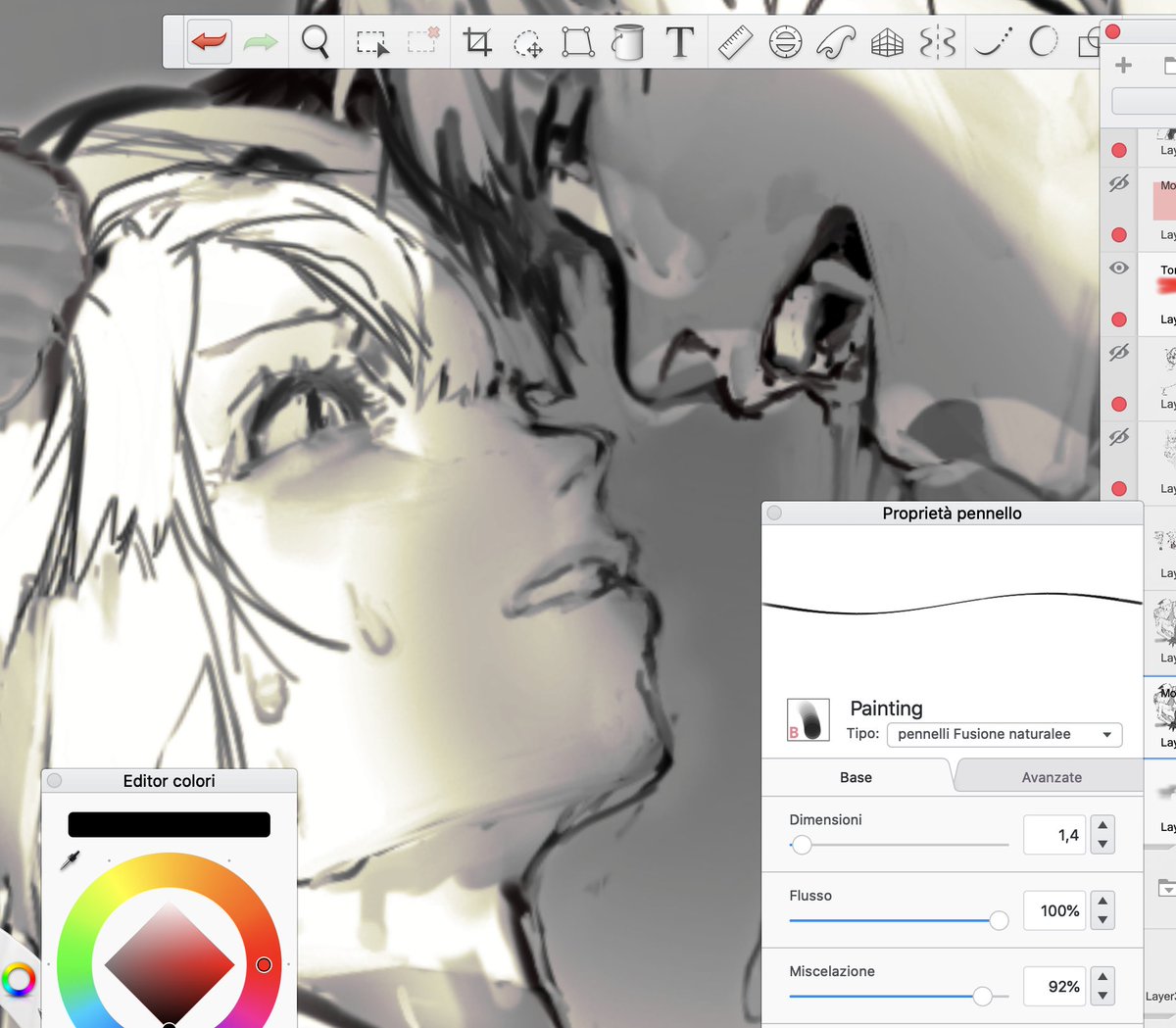The height and width of the screenshot is (1028, 1176).
Task: Open the Distort transform tool
Action: pos(578,42)
